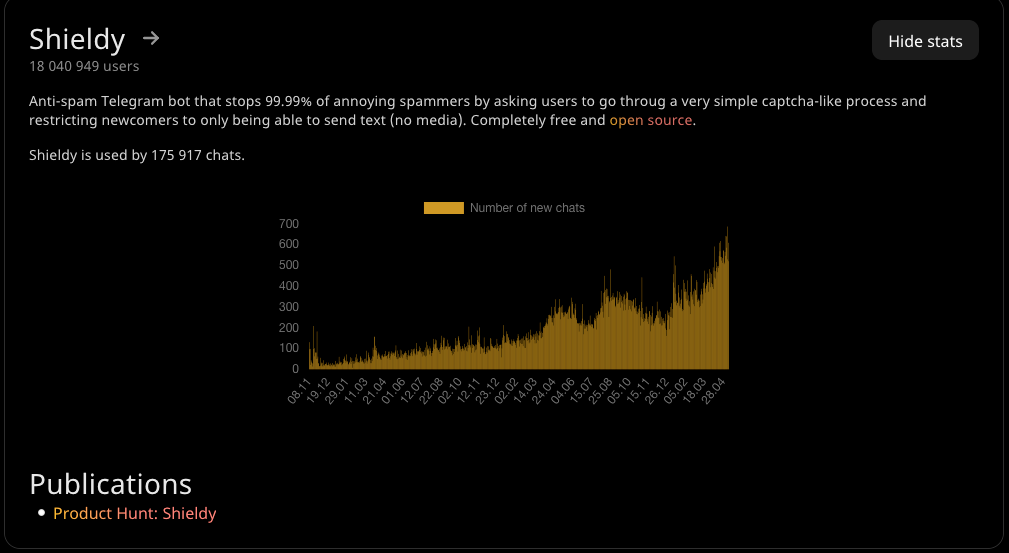The image size is (1009, 553).
Task: Hide the stats with Hide stats button
Action: pos(925,41)
